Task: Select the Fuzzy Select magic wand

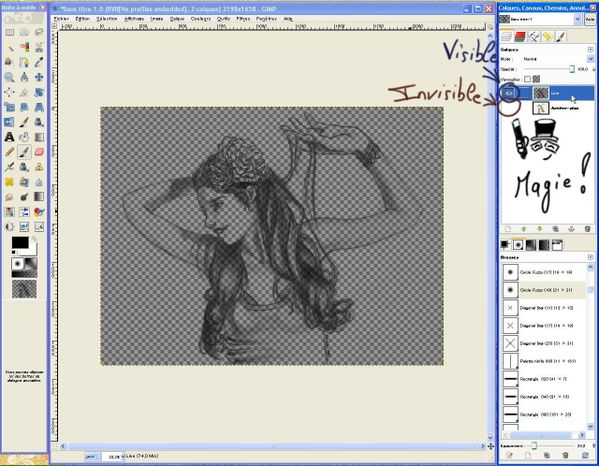Action: click(x=10, y=47)
